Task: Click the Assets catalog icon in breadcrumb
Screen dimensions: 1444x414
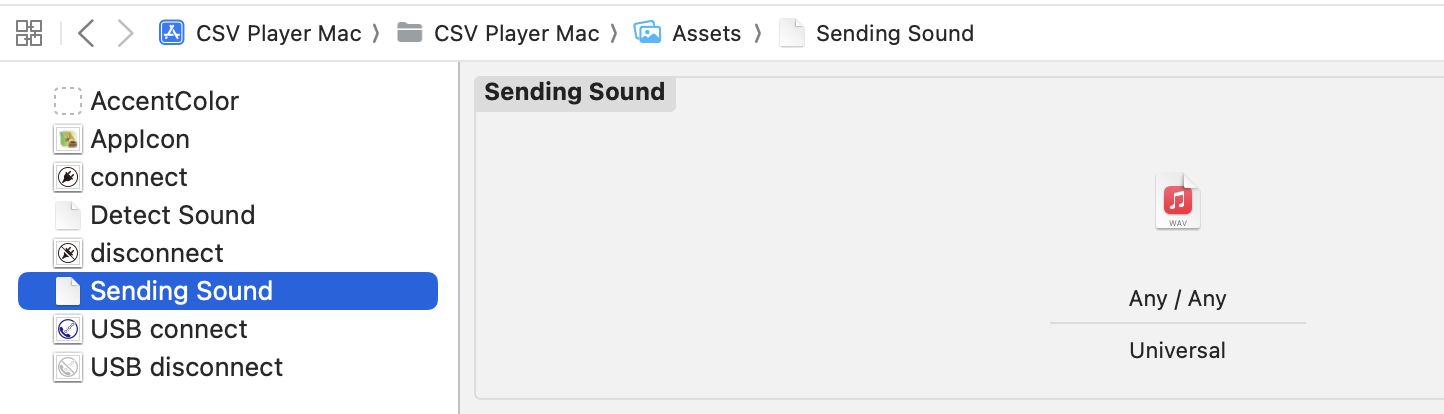Action: pyautogui.click(x=648, y=33)
